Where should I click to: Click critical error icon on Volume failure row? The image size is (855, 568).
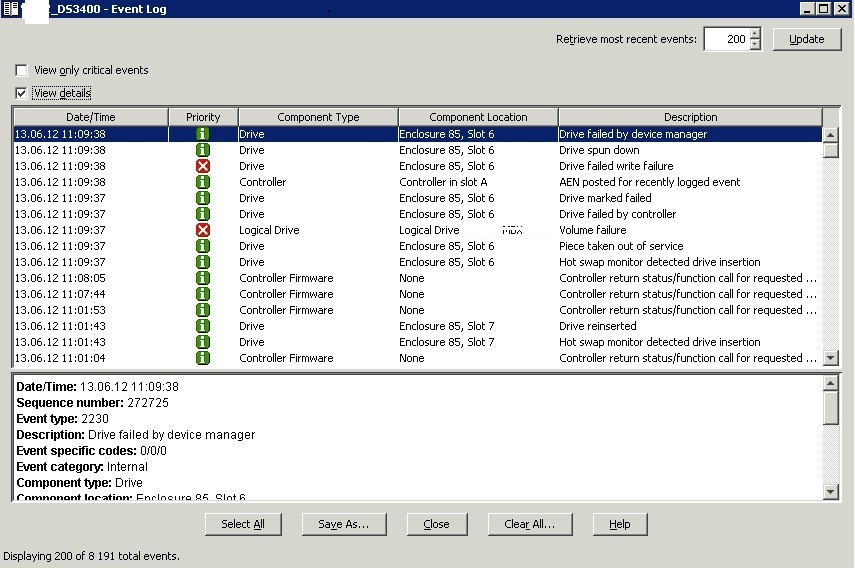point(203,230)
